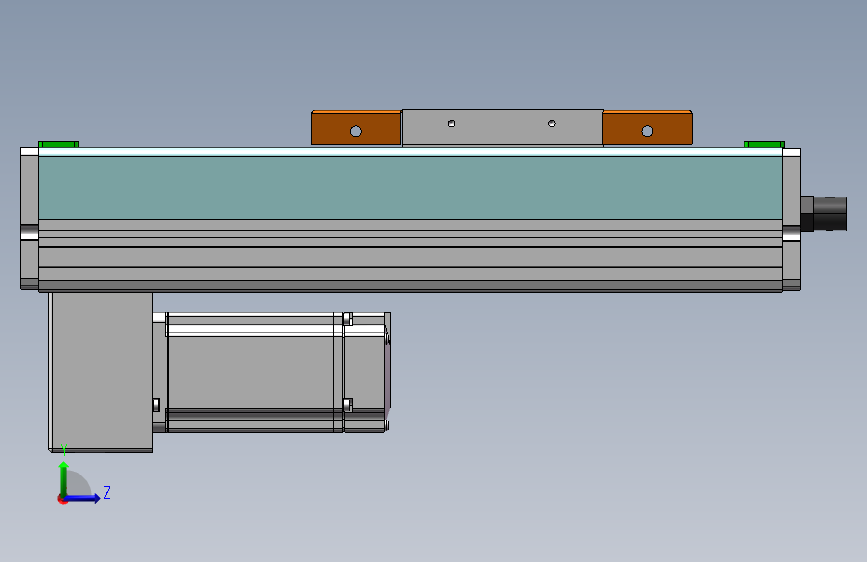The width and height of the screenshot is (867, 562).
Task: Click the blue Z axis arrow of the triad
Action: [x=82, y=498]
